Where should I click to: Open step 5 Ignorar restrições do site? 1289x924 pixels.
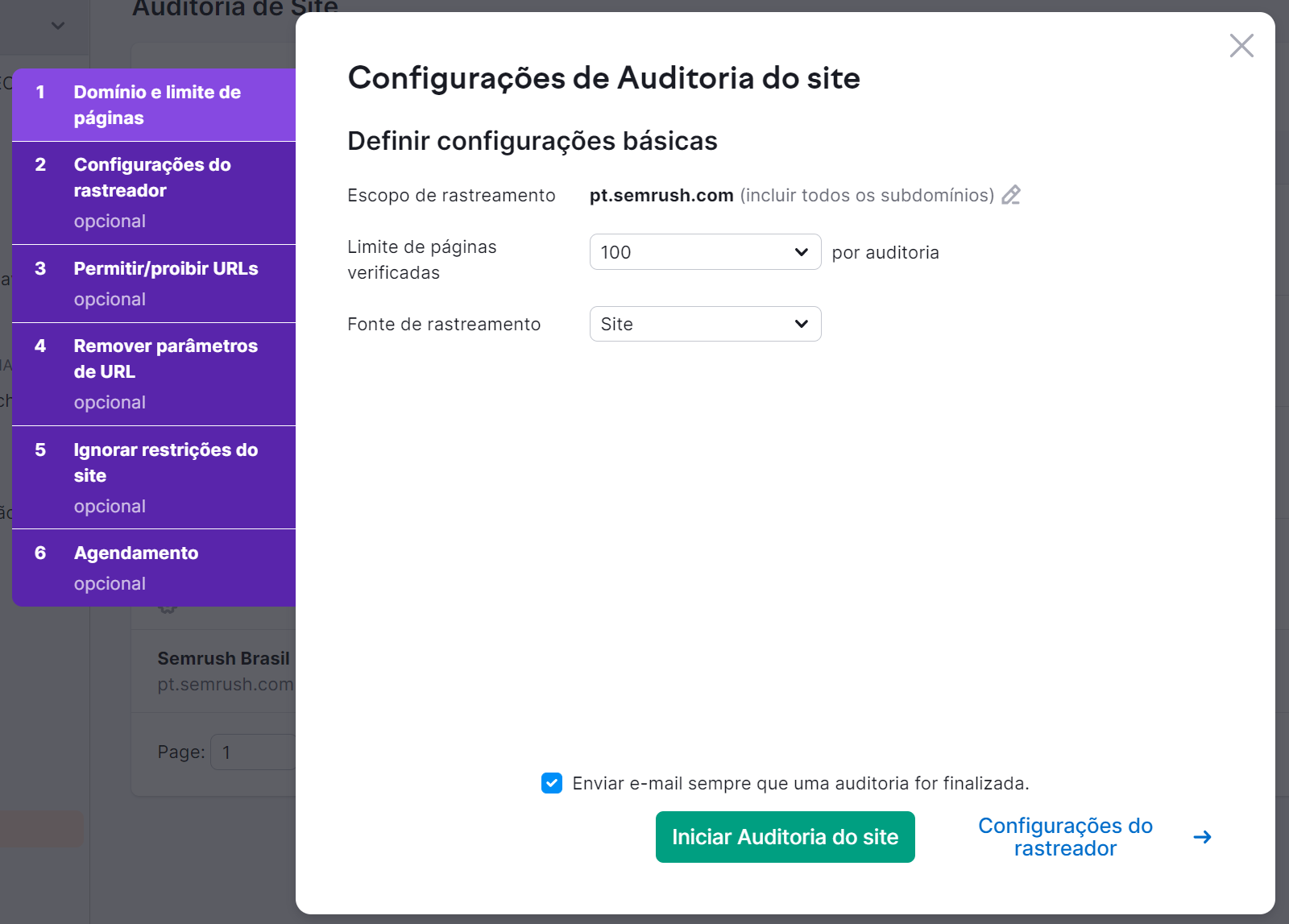[x=154, y=478]
